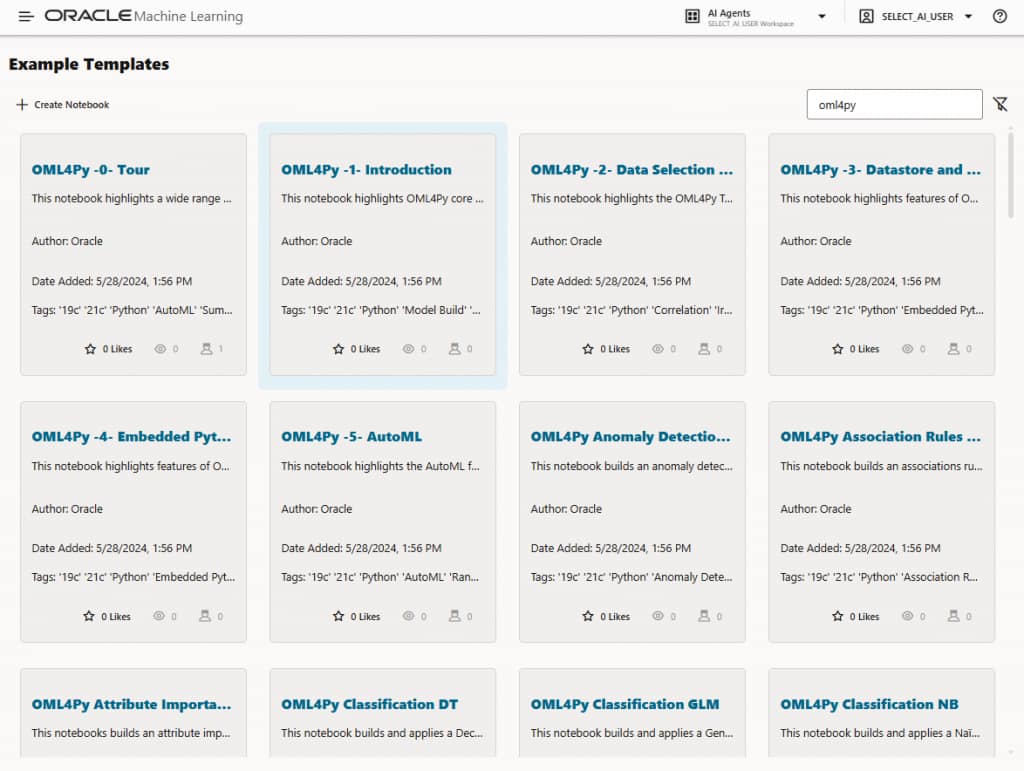Screen dimensions: 1024x771
Task: Open the OML4Py Anomaly Detection template title
Action: tap(630, 437)
